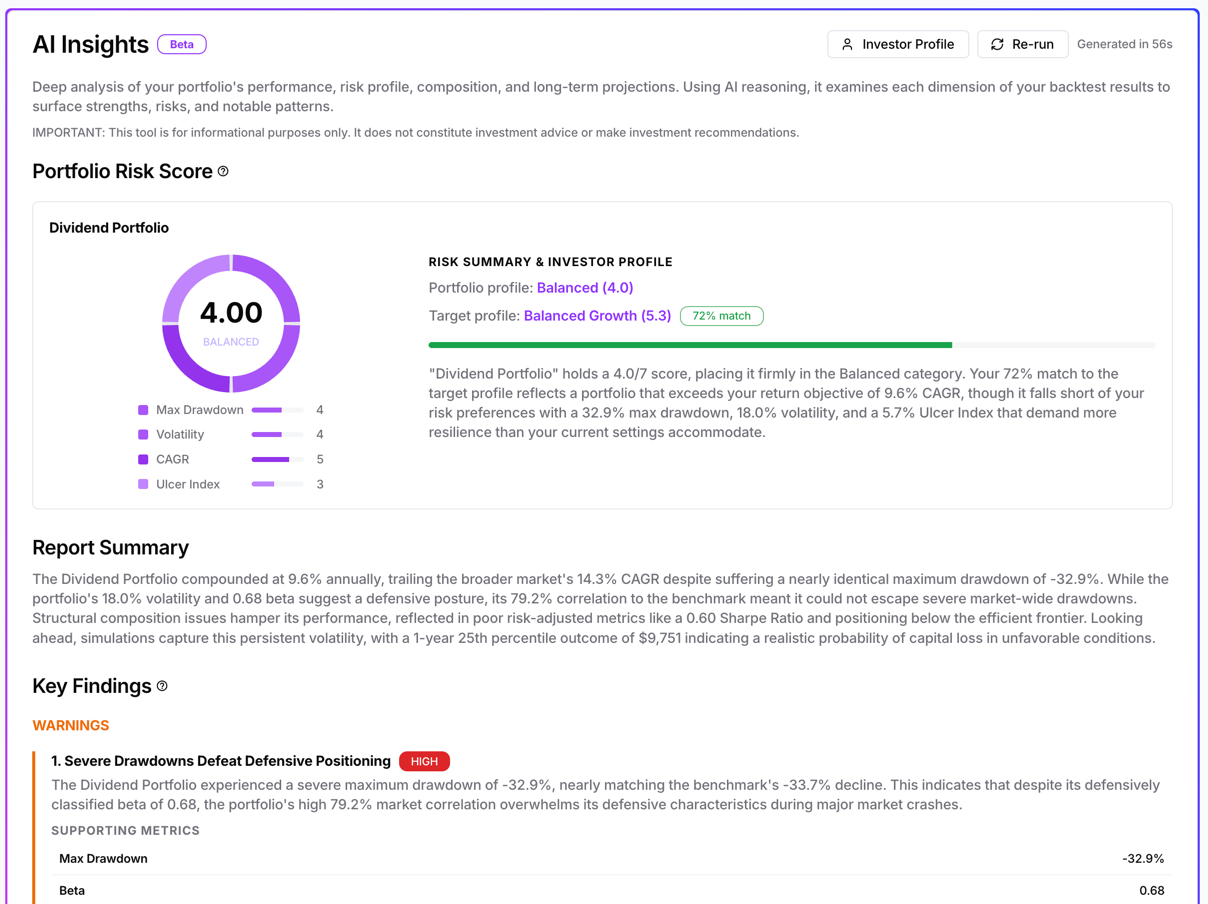Click the Max Drawdown legend square icon
The width and height of the screenshot is (1208, 904).
click(143, 410)
